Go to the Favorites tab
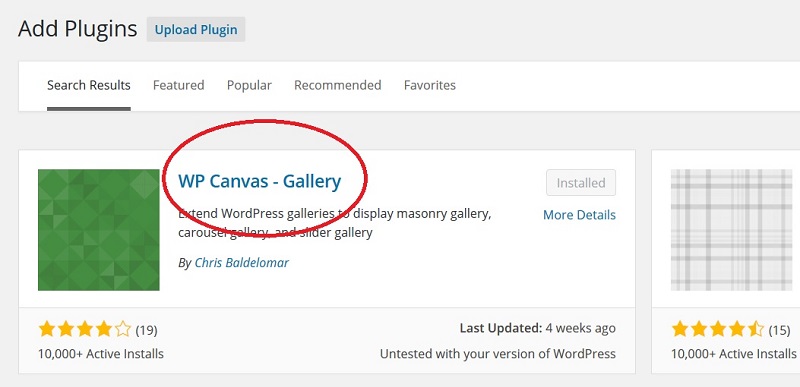This screenshot has height=387, width=800. pos(430,85)
